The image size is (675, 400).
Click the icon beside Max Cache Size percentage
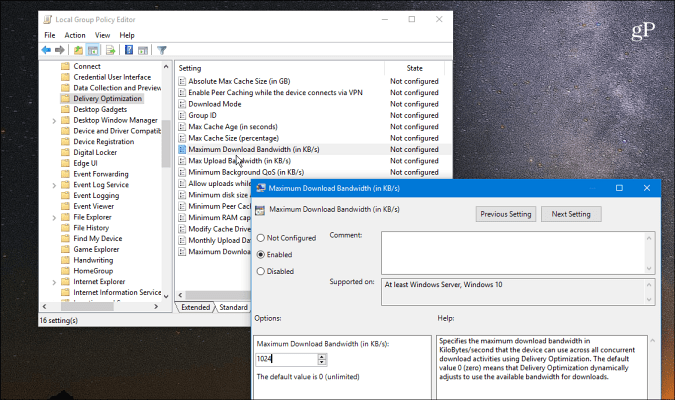tap(182, 138)
